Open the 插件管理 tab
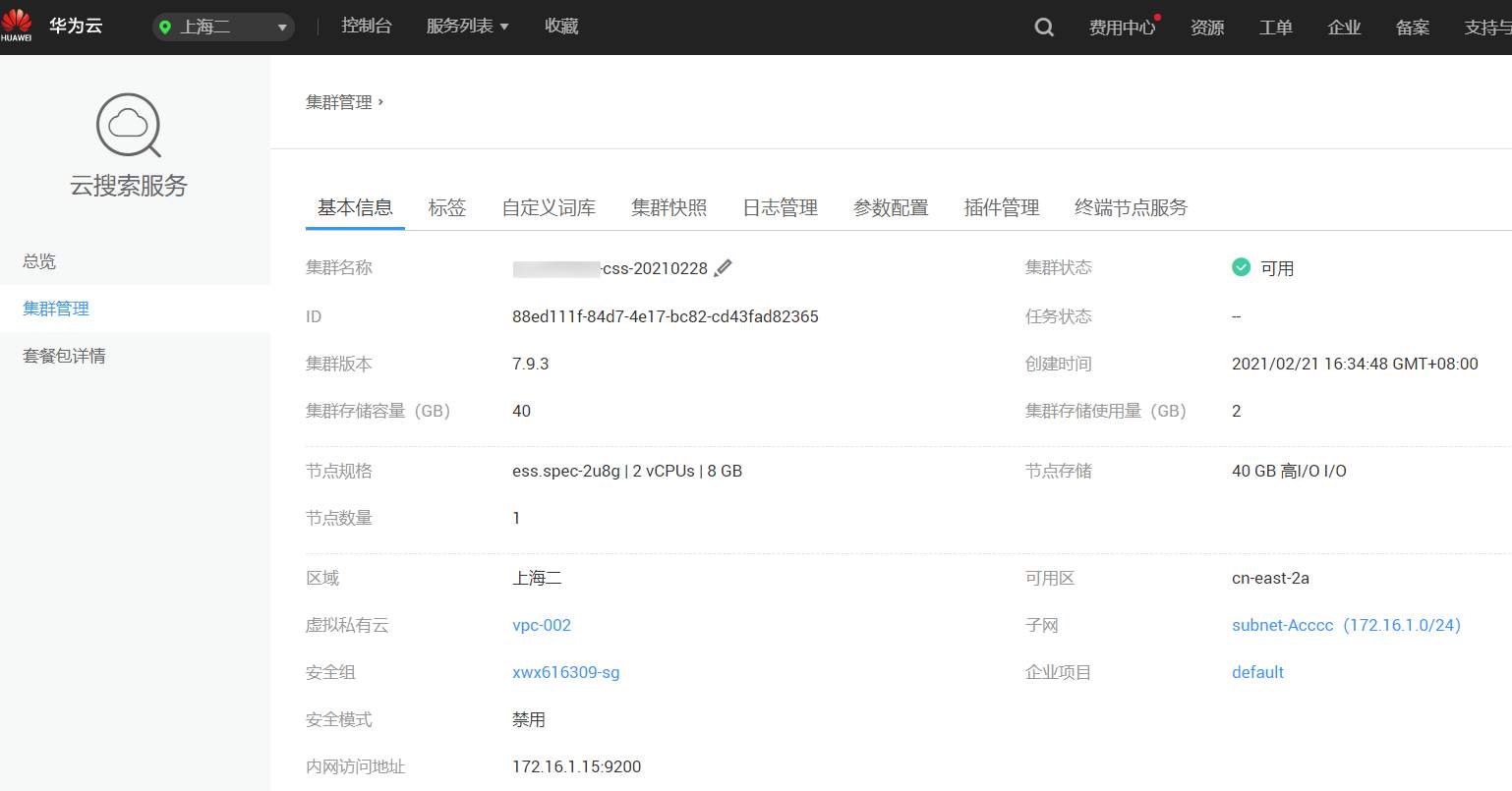The width and height of the screenshot is (1512, 791). click(1002, 207)
